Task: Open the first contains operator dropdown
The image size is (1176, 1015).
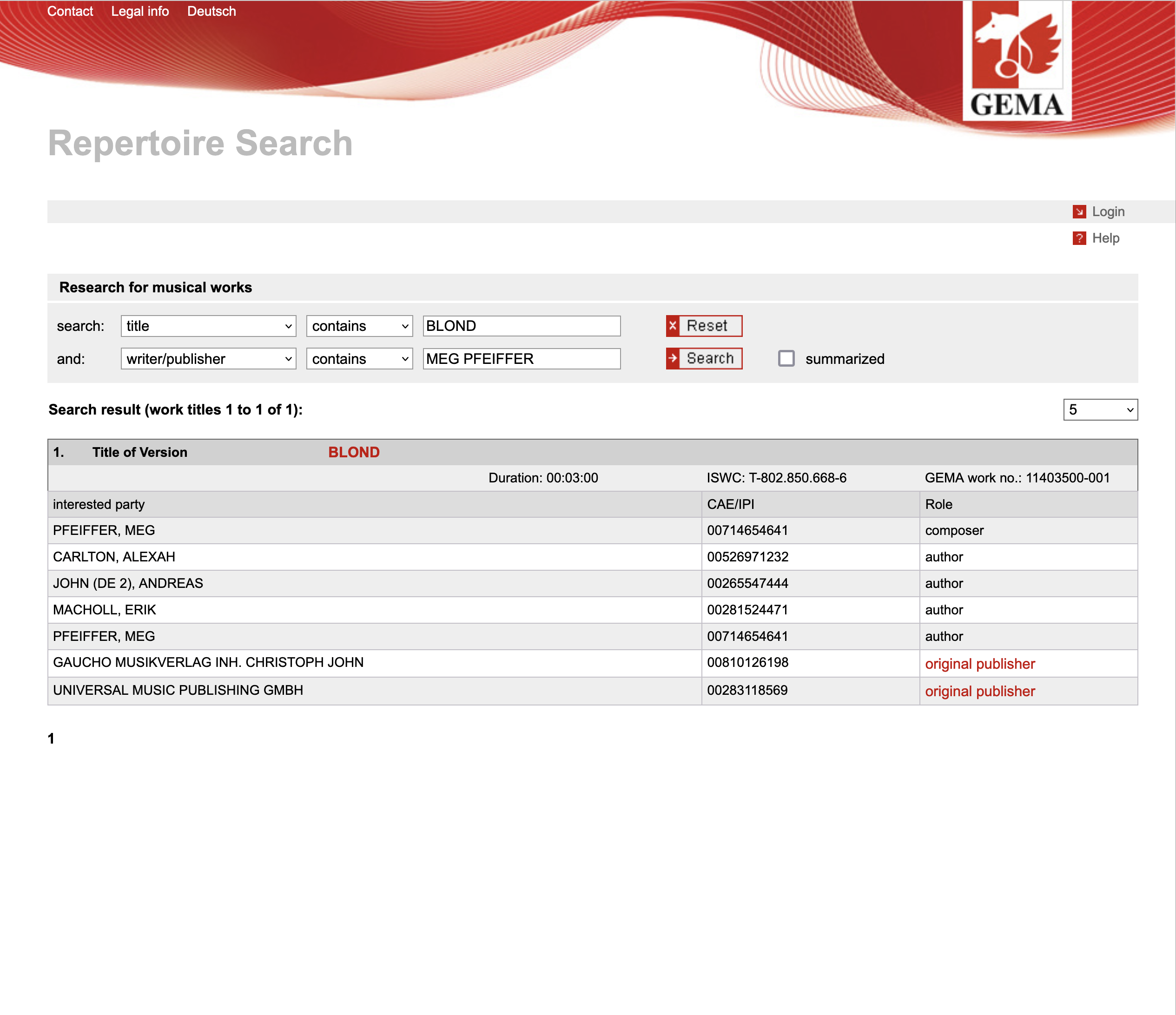Action: [x=359, y=326]
